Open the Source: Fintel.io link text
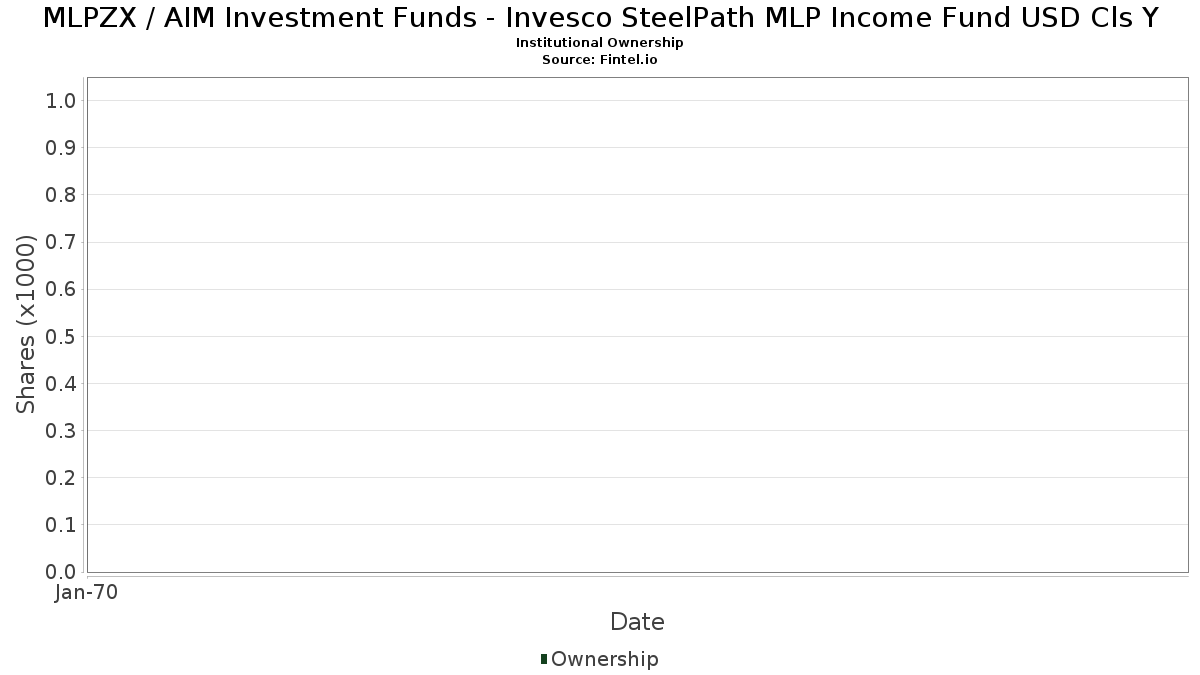Viewport: 1200px width, 675px height. [x=600, y=60]
